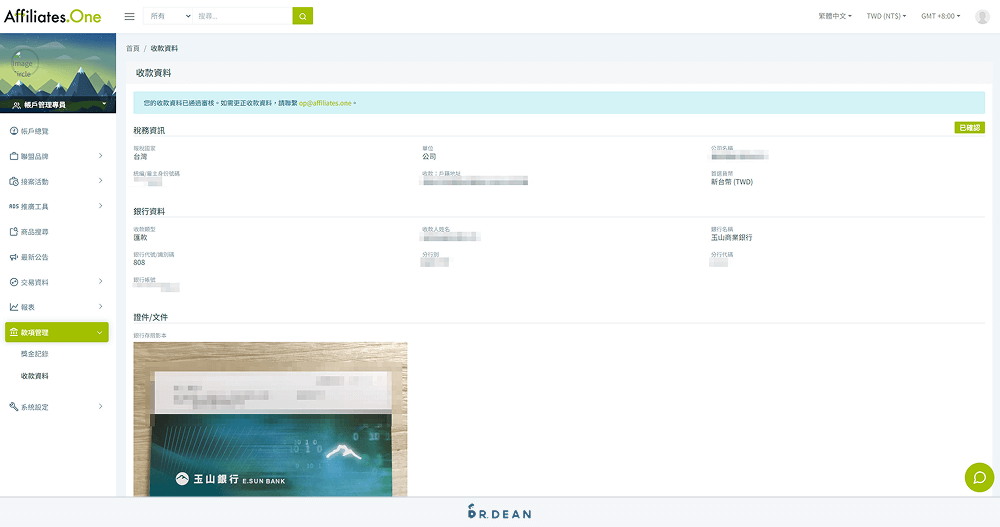Click the 商品搜尋 sidebar icon
This screenshot has width=1000, height=527.
(x=13, y=232)
